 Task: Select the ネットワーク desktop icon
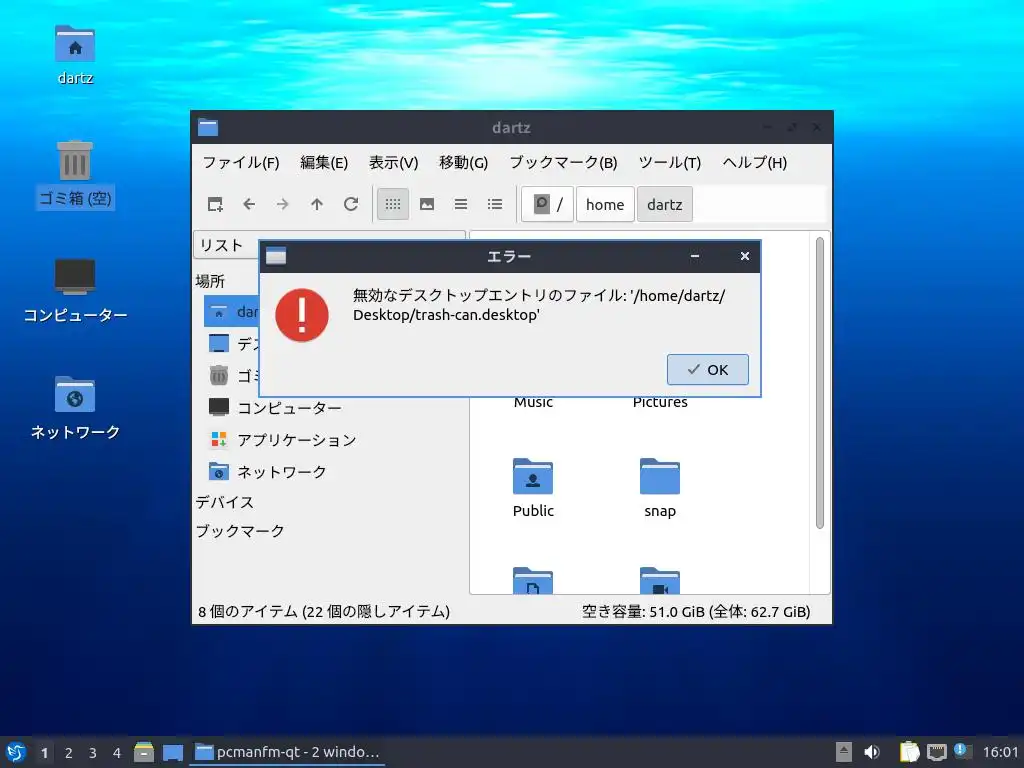(x=75, y=408)
